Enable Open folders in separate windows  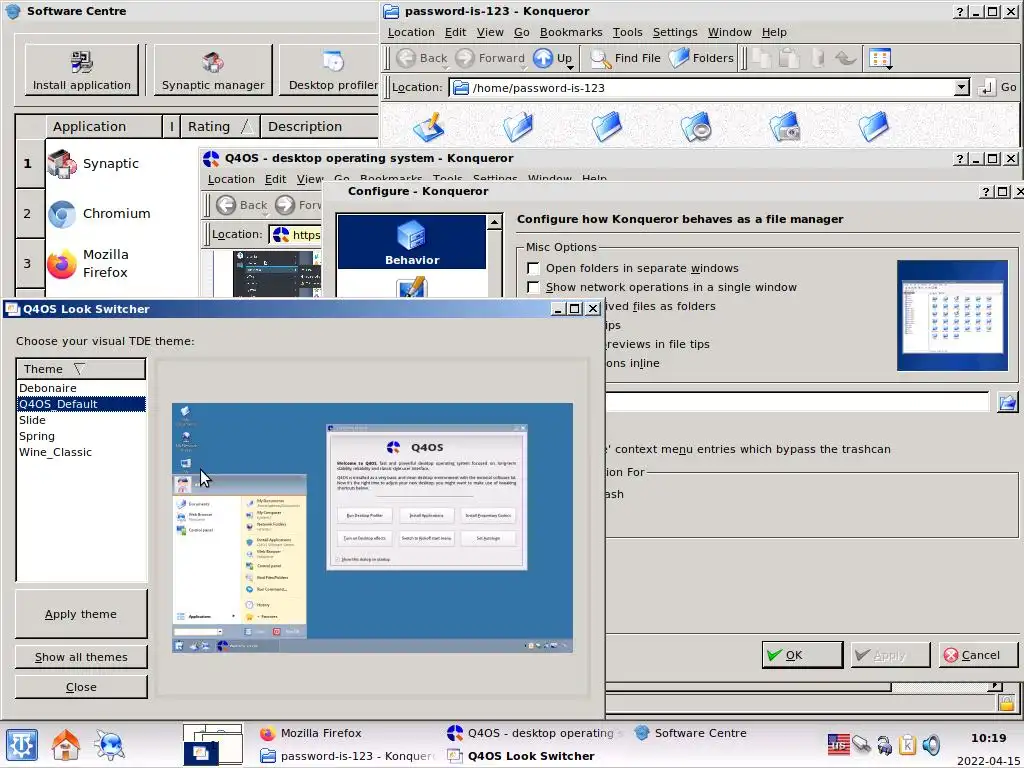[533, 268]
